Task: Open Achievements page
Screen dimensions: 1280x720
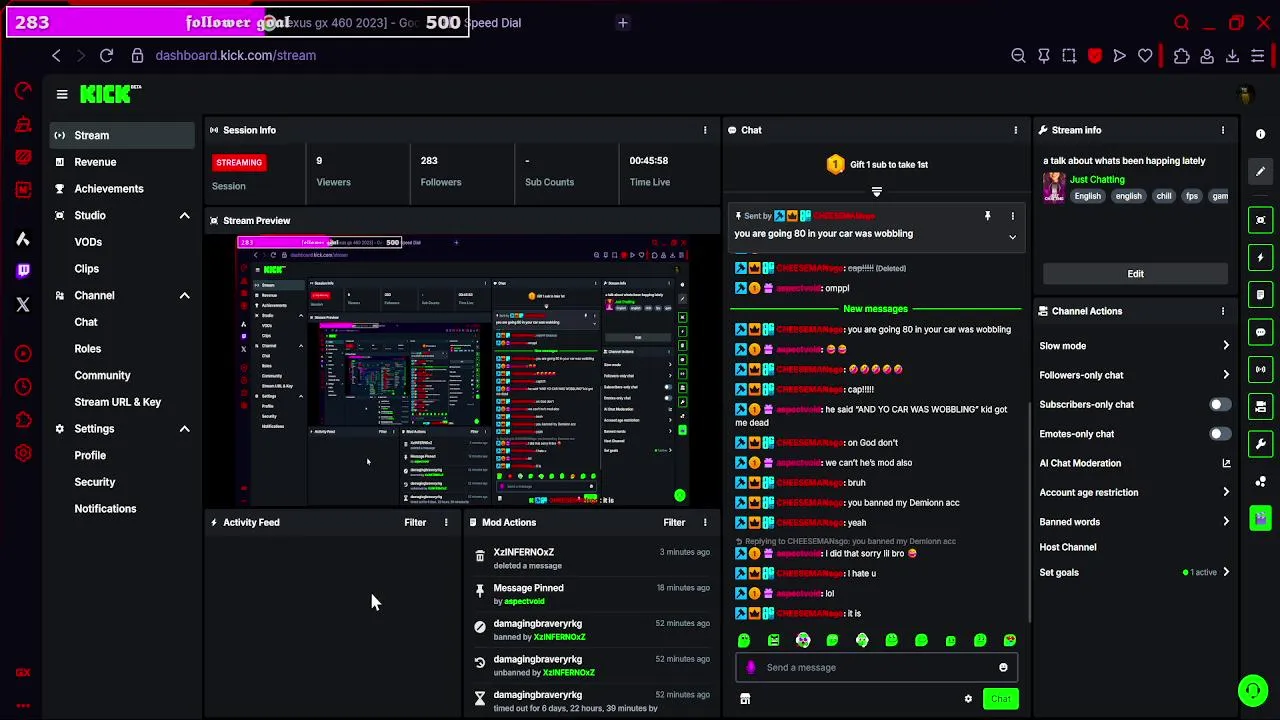Action: [109, 189]
